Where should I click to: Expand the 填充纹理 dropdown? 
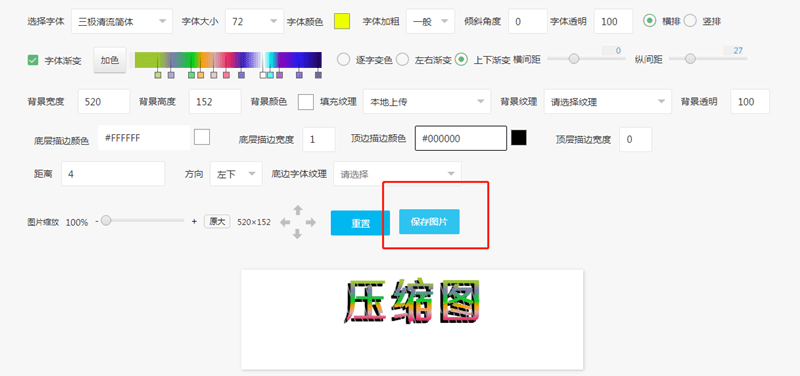(x=427, y=102)
